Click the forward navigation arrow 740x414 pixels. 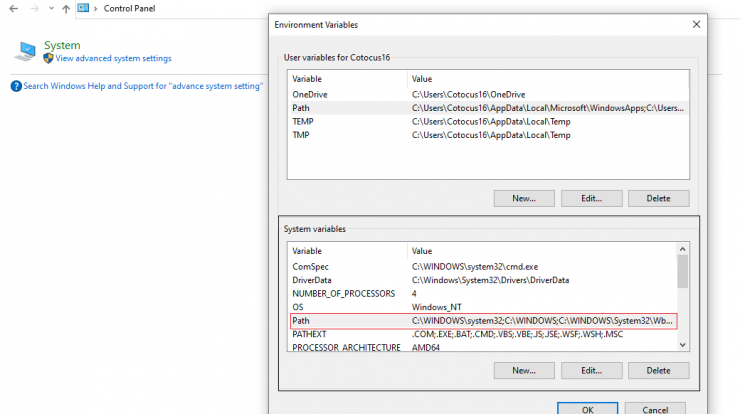coord(34,8)
